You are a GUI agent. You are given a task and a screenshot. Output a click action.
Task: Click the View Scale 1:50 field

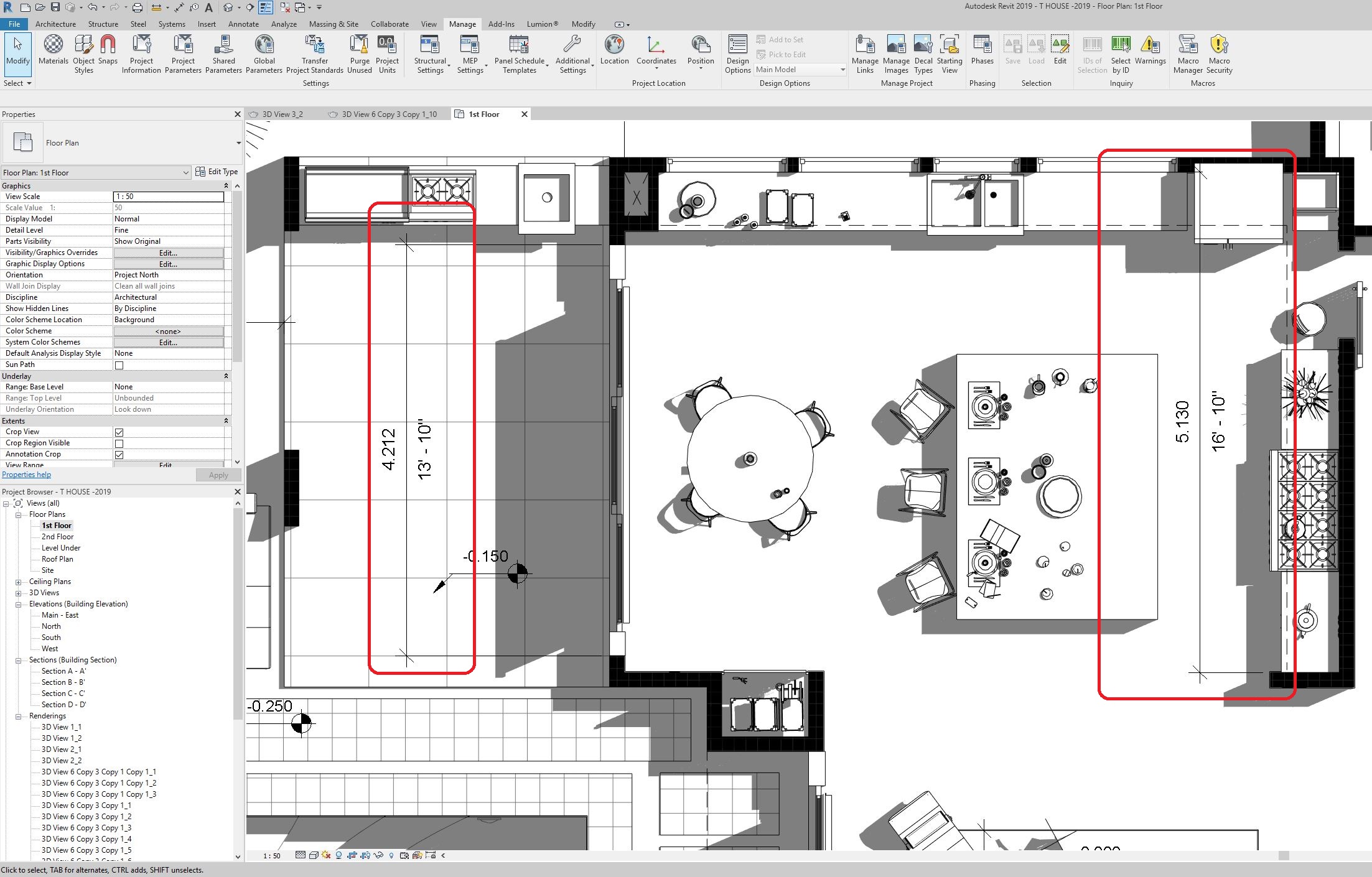click(x=168, y=197)
